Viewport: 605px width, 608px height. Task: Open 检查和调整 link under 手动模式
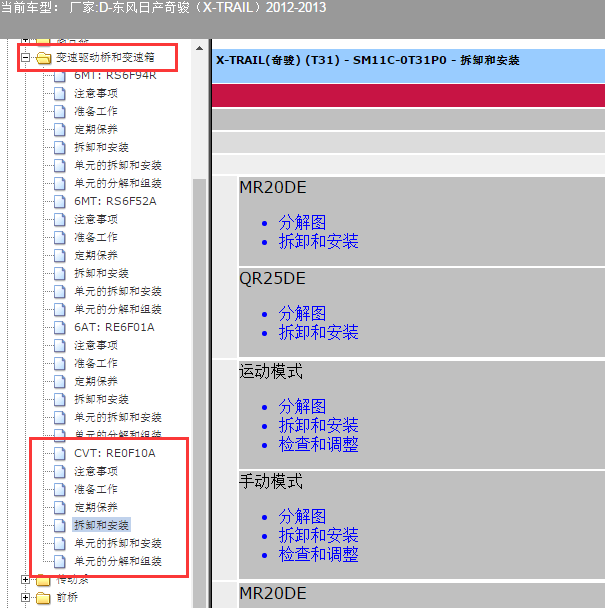tap(318, 554)
